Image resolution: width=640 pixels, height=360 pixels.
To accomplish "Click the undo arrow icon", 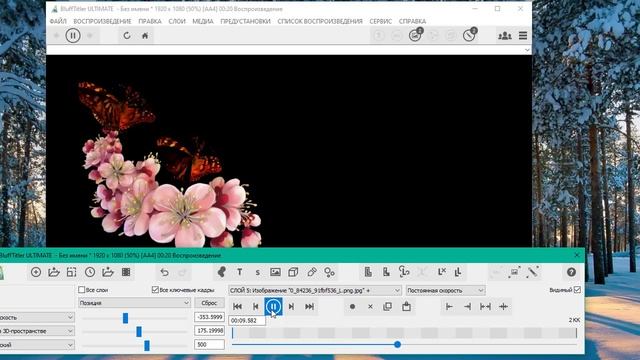I will pyautogui.click(x=164, y=272).
